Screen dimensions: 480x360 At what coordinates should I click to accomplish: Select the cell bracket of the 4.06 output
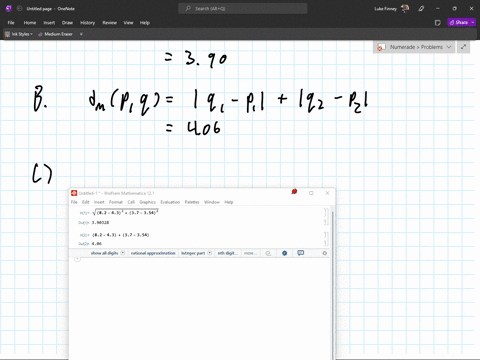pos(326,243)
